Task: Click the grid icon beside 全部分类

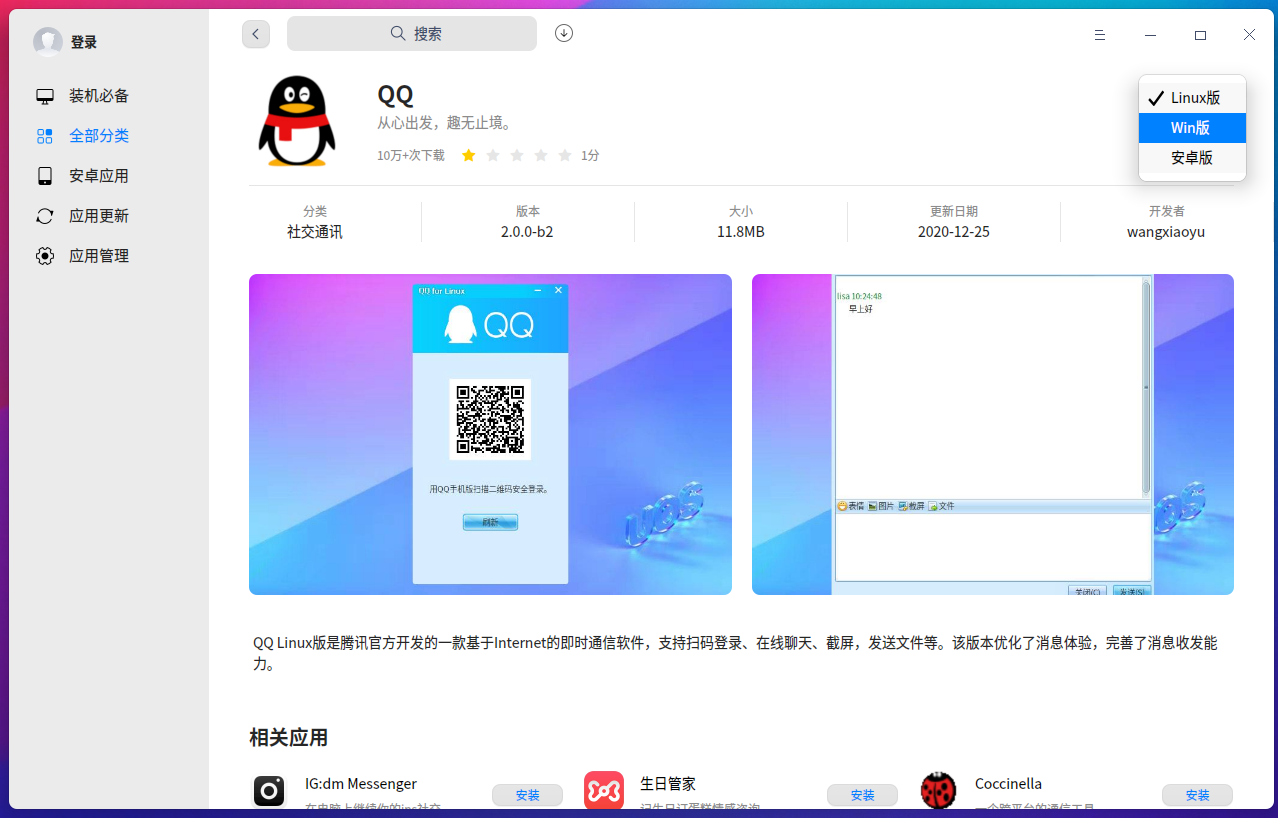Action: click(x=44, y=136)
